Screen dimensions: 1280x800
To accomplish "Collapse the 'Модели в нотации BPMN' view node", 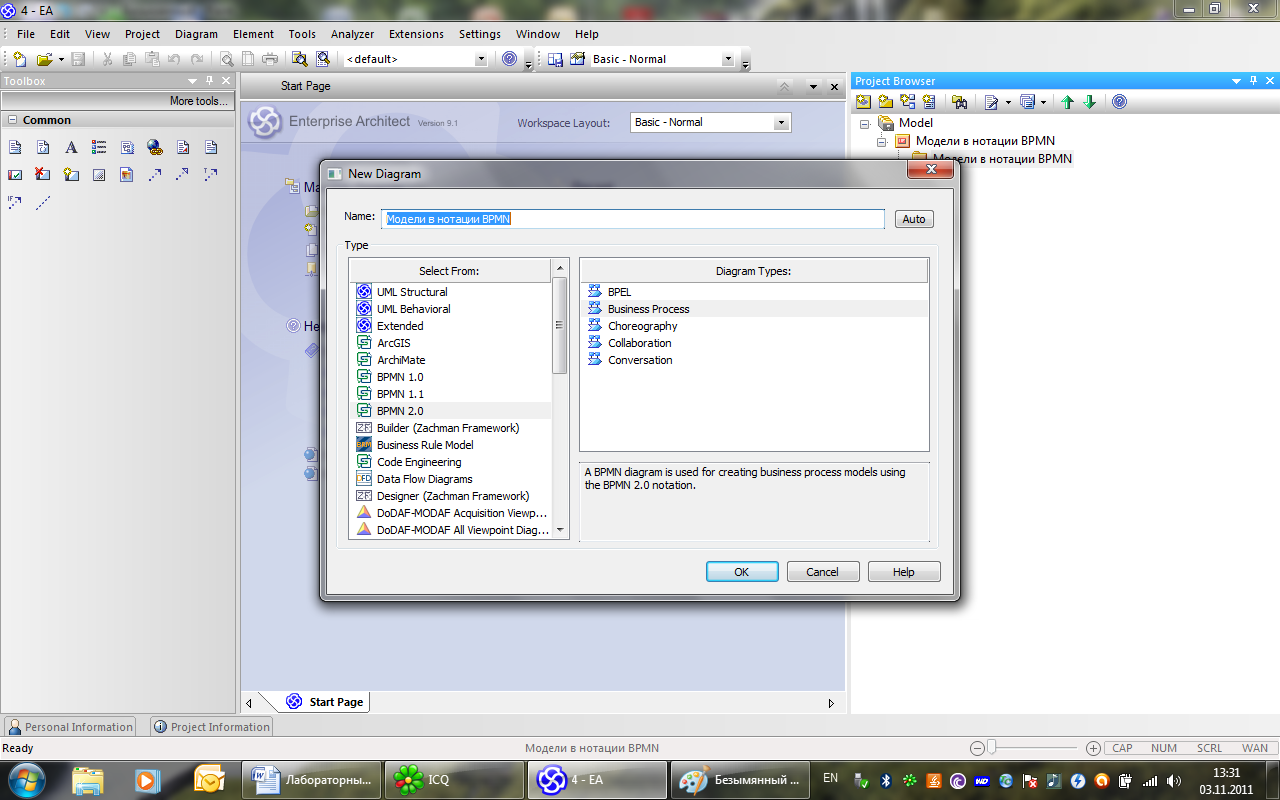I will tap(882, 142).
